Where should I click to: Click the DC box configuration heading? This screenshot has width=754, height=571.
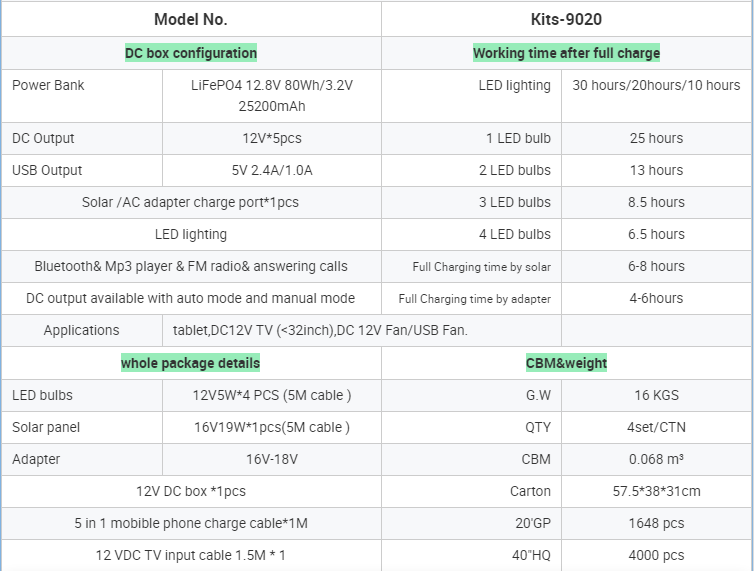pyautogui.click(x=191, y=53)
